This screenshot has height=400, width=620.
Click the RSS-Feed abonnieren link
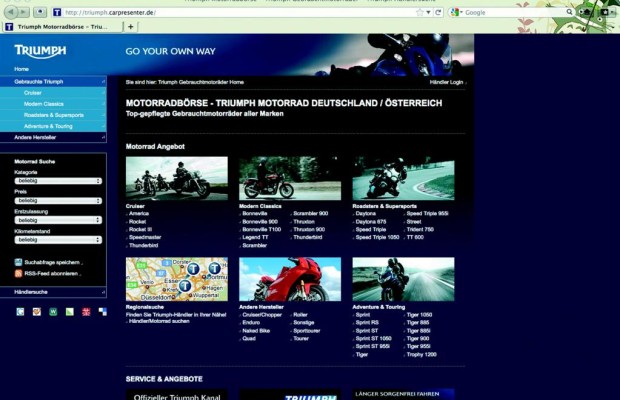[x=51, y=274]
